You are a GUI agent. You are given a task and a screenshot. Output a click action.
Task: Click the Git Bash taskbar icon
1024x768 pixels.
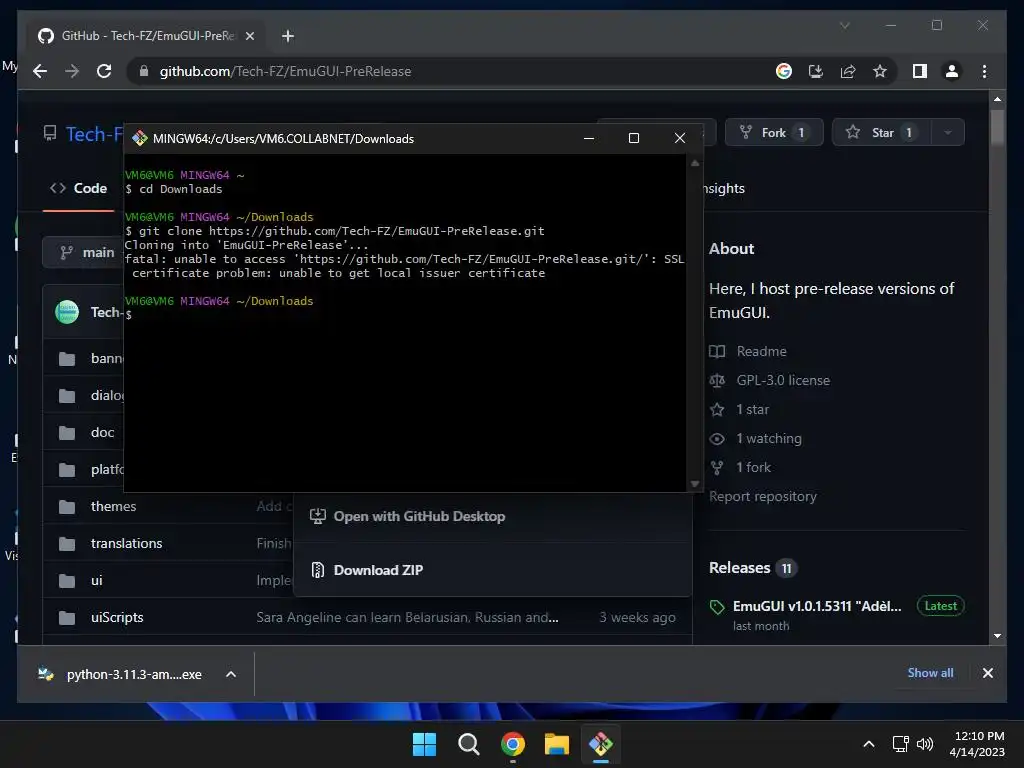pyautogui.click(x=601, y=744)
